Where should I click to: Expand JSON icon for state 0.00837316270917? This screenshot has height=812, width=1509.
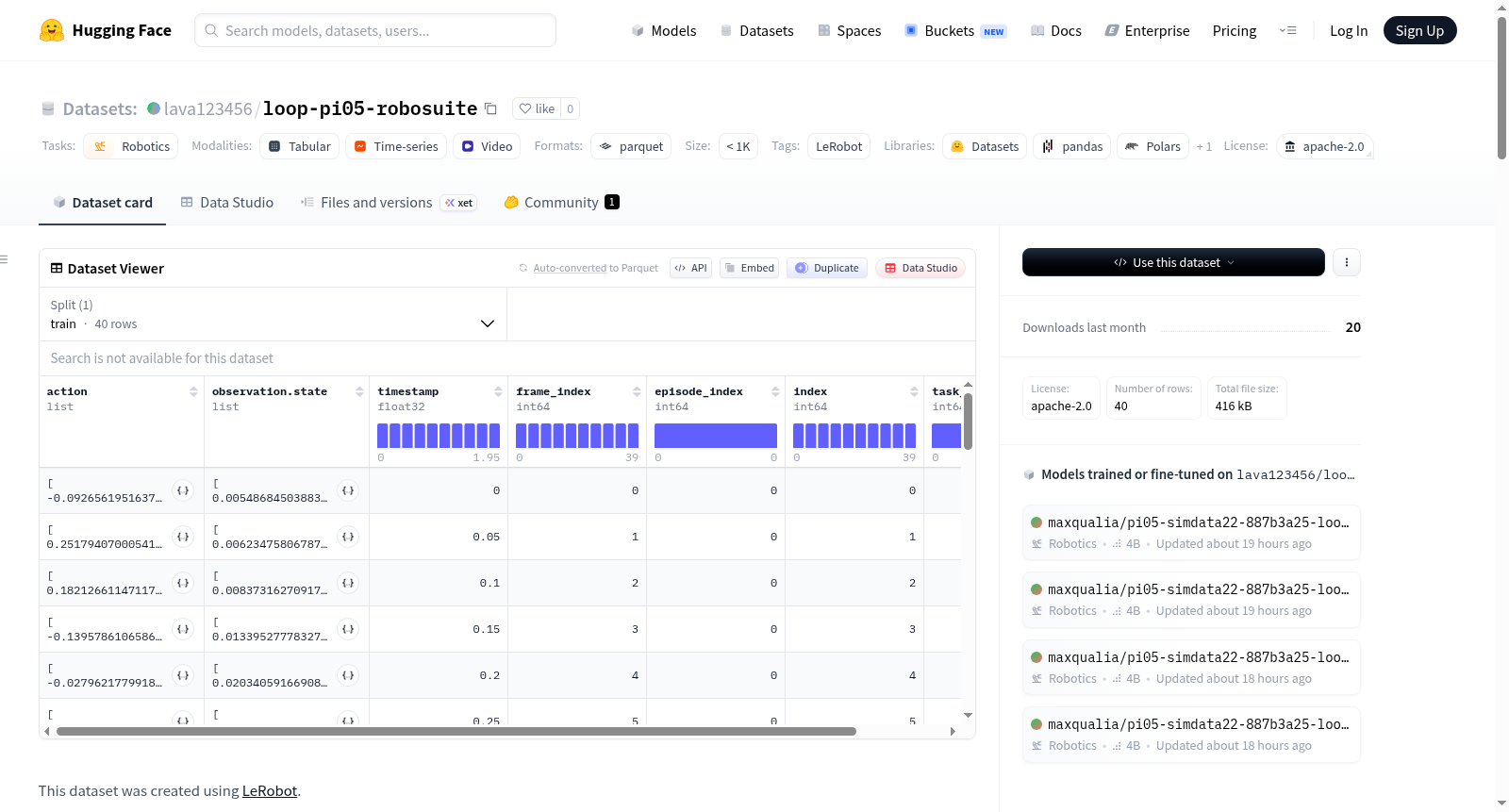coord(348,583)
